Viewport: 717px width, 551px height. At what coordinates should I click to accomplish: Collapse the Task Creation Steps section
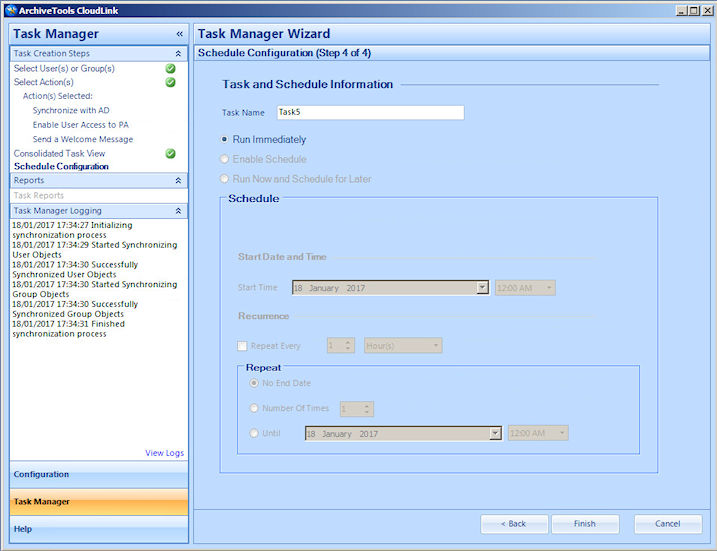pos(178,53)
